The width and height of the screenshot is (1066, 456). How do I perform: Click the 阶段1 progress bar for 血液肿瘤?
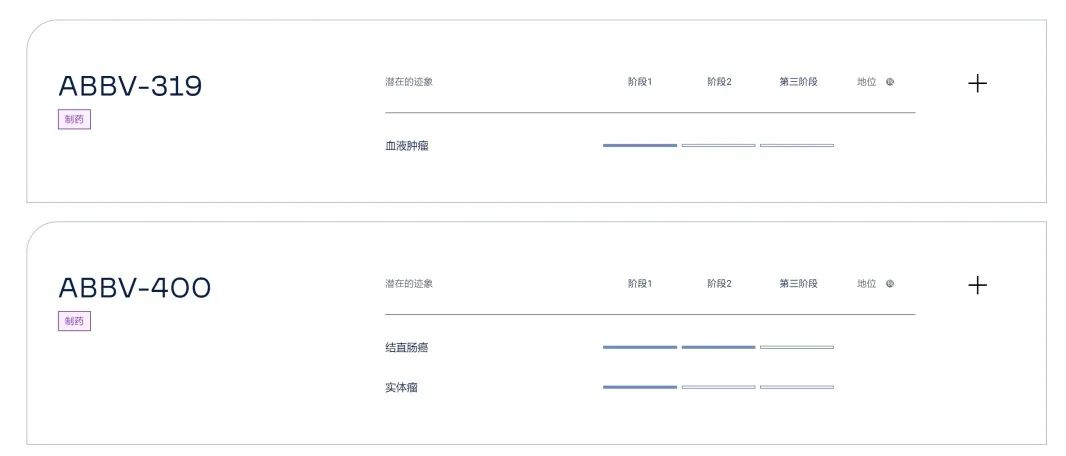click(x=640, y=146)
